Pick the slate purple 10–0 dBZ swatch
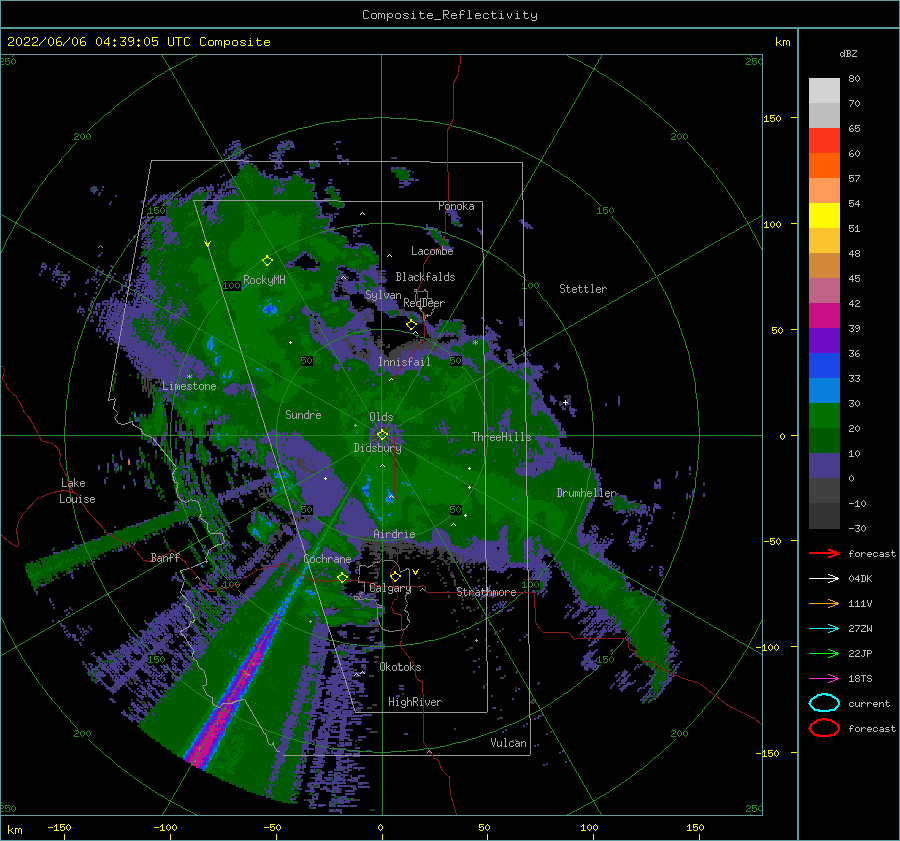The width and height of the screenshot is (900, 841). [824, 466]
